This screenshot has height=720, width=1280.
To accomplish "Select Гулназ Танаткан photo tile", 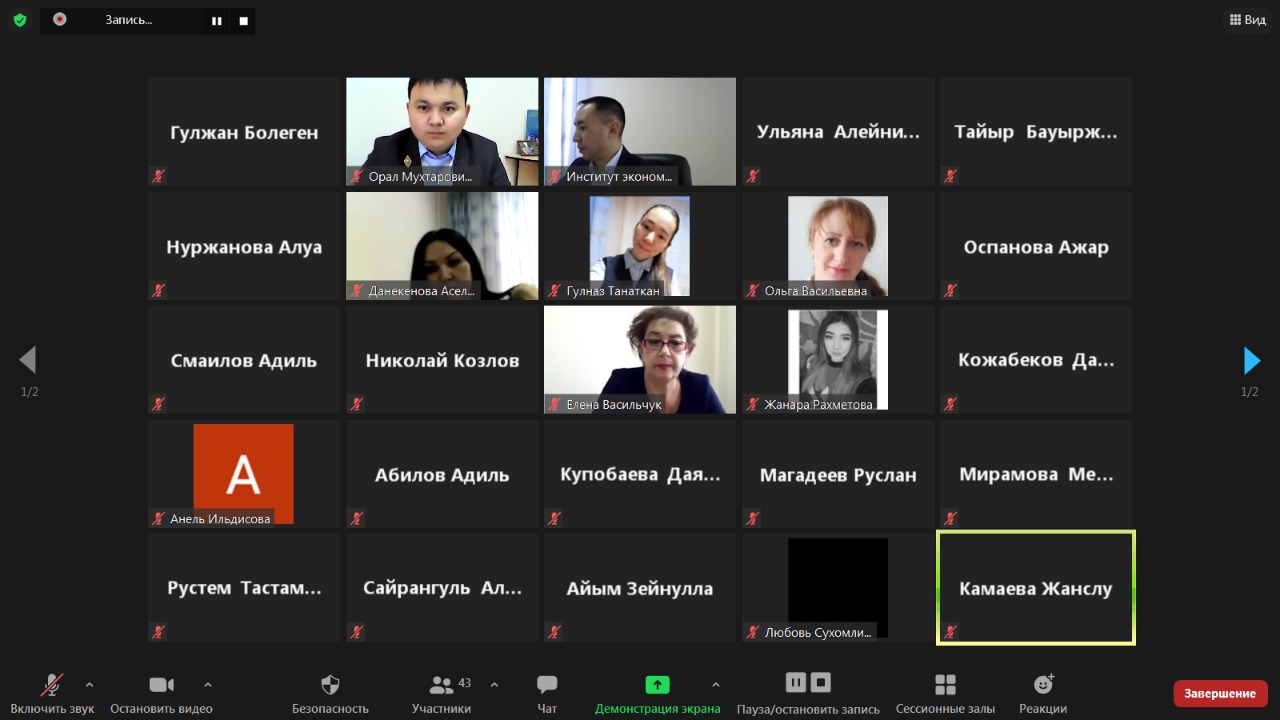I will click(x=640, y=246).
